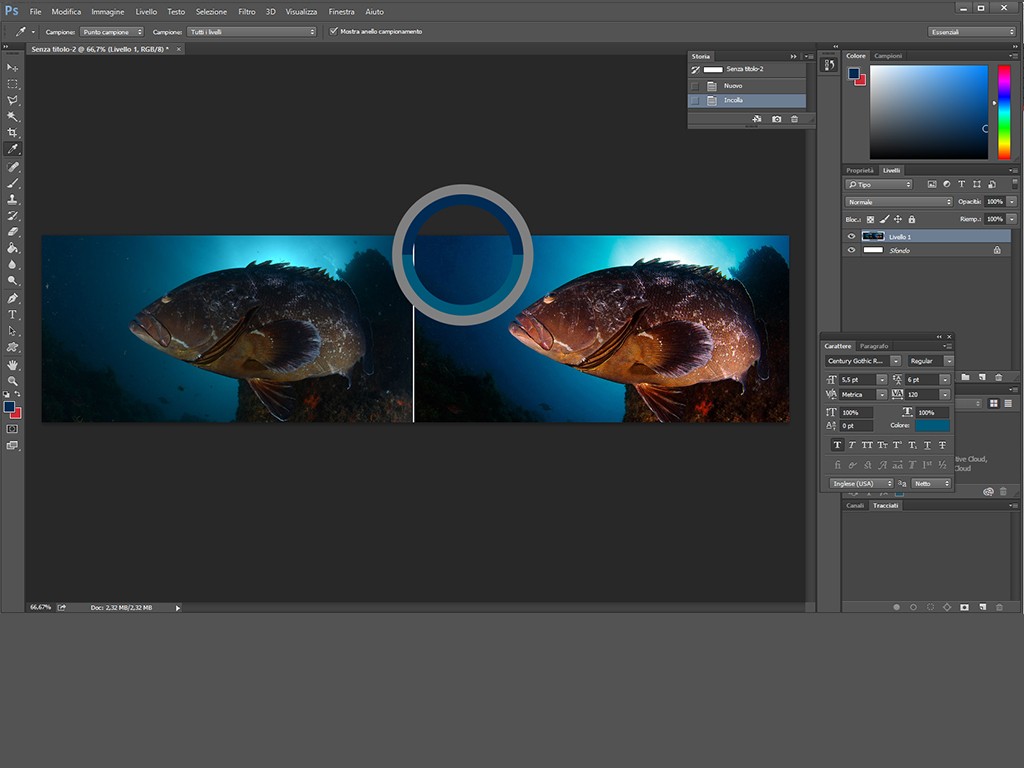Screen dimensions: 1024x768
Task: Activate the Hand tool
Action: (x=13, y=365)
